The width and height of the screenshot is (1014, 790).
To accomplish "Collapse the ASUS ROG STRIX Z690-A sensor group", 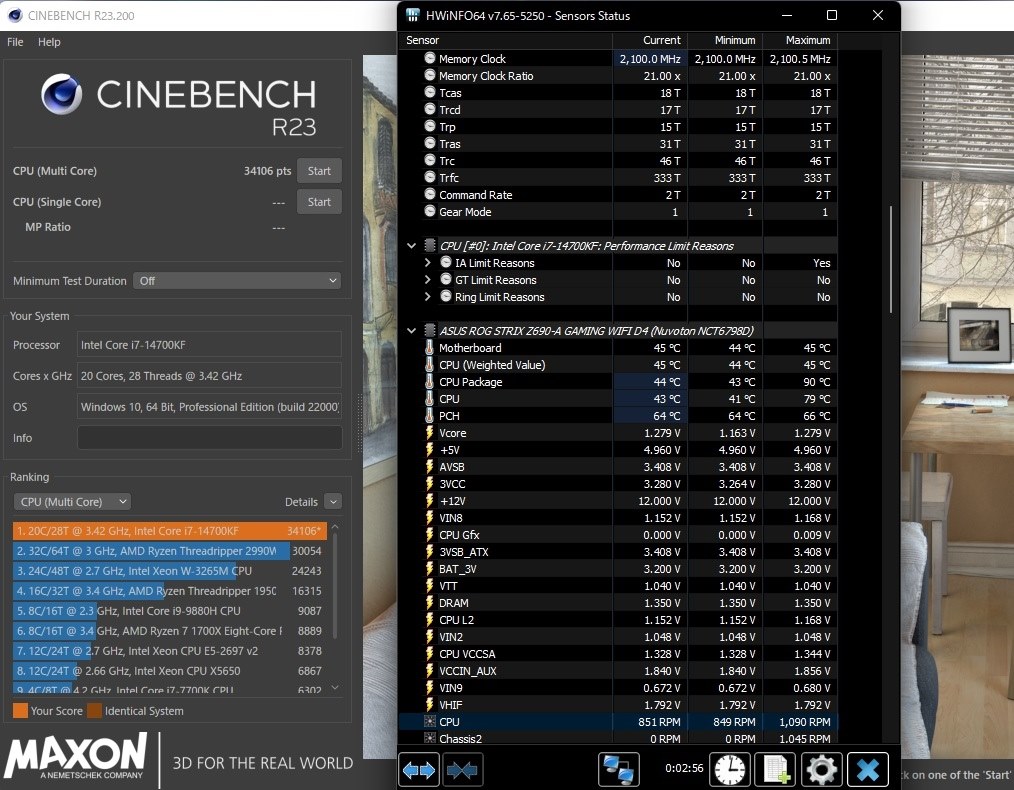I will pos(411,330).
